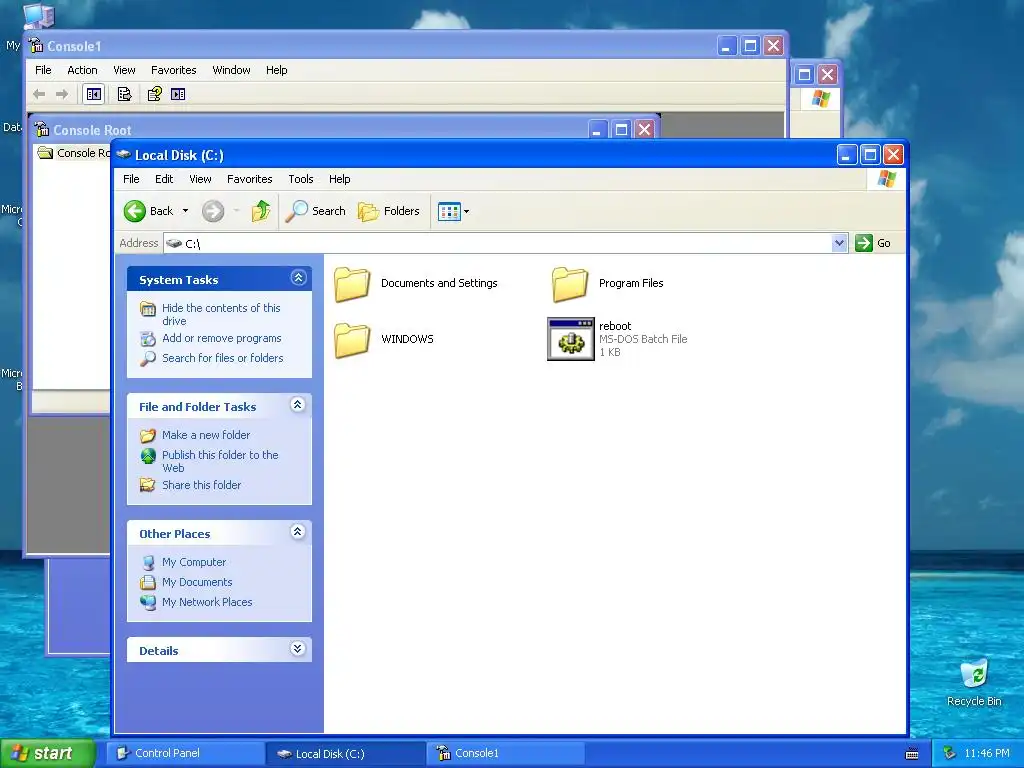This screenshot has width=1024, height=768.
Task: Open Favorites menu in Local Disk window
Action: pos(249,179)
